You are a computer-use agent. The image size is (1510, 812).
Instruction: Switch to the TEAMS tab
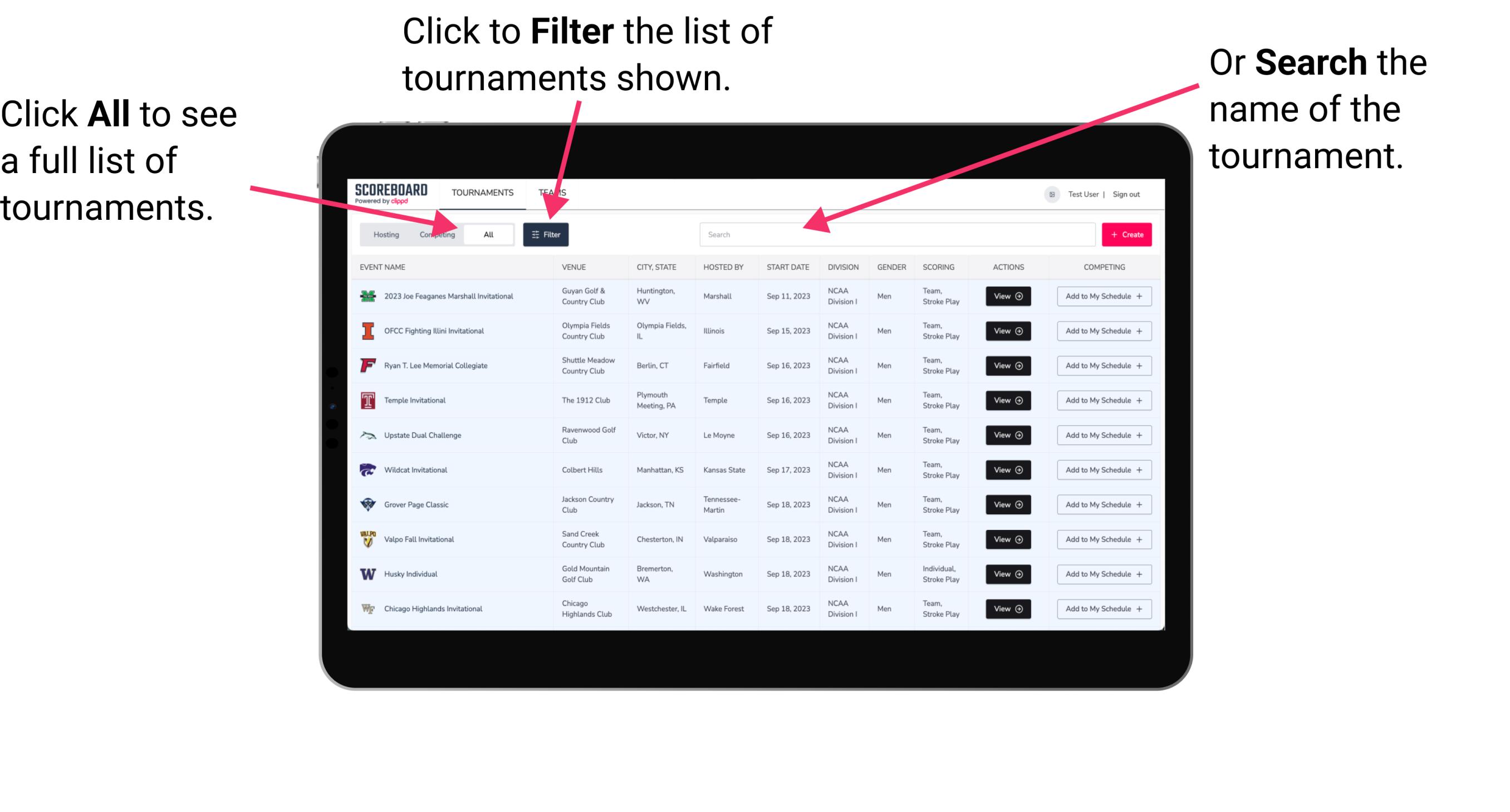click(x=553, y=192)
